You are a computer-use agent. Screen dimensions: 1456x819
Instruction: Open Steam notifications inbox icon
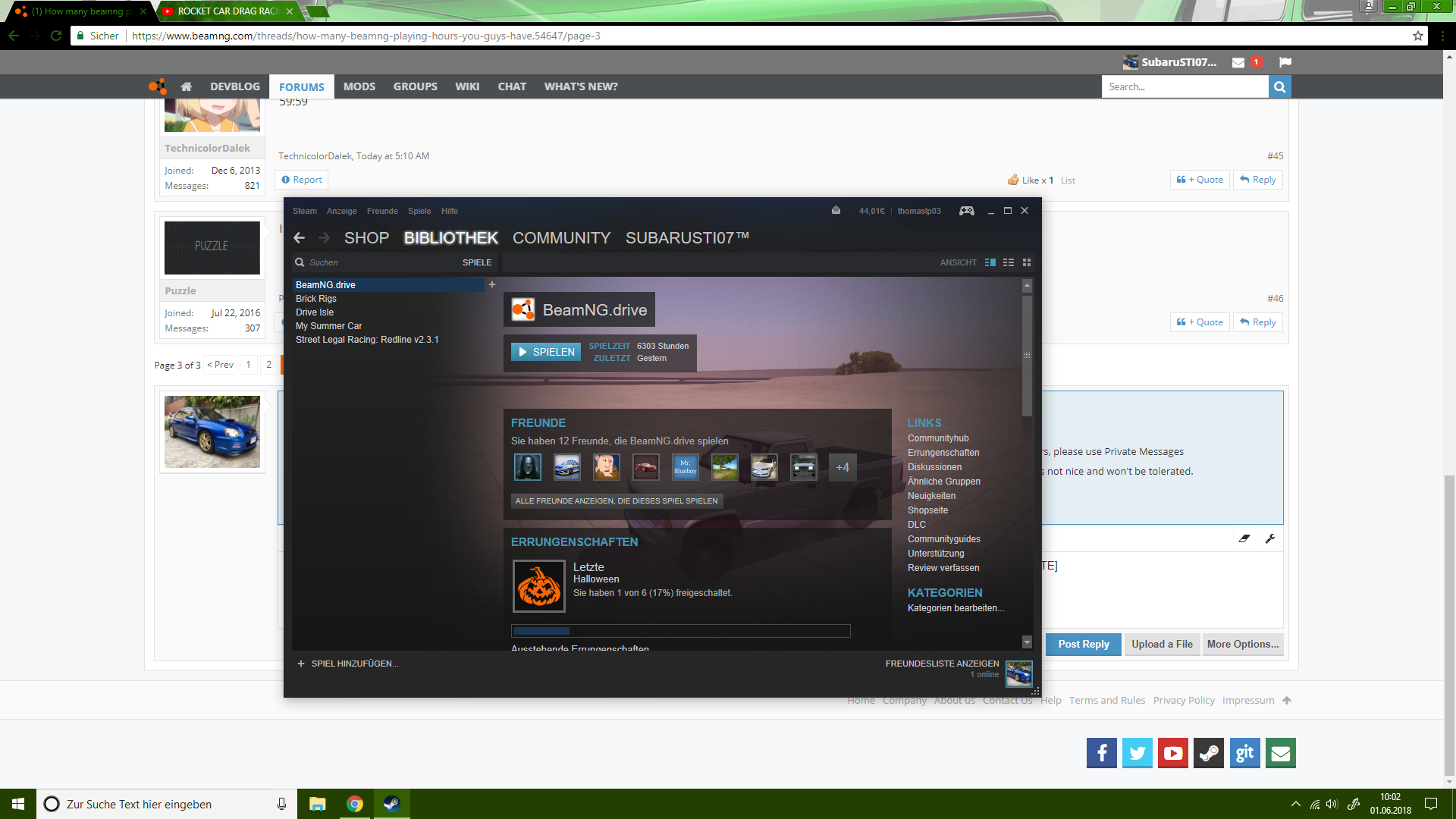tap(836, 211)
